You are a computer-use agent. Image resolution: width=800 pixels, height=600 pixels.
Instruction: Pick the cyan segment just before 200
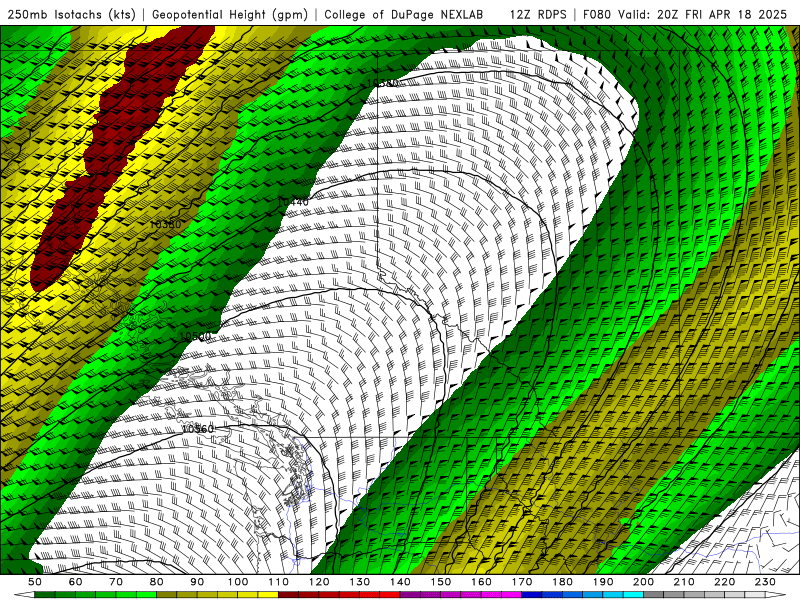pos(633,595)
